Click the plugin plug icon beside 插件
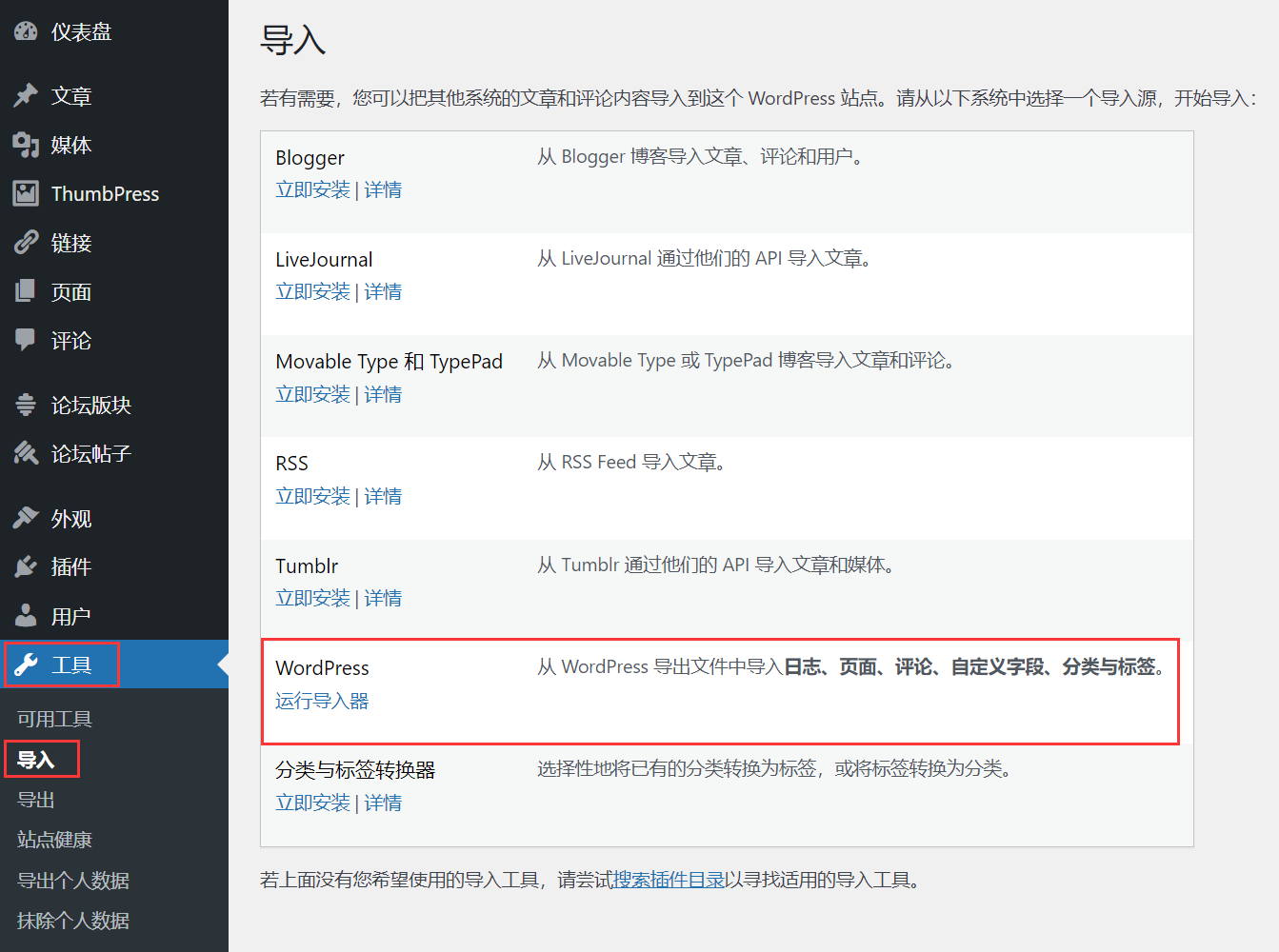1279x952 pixels. [26, 567]
